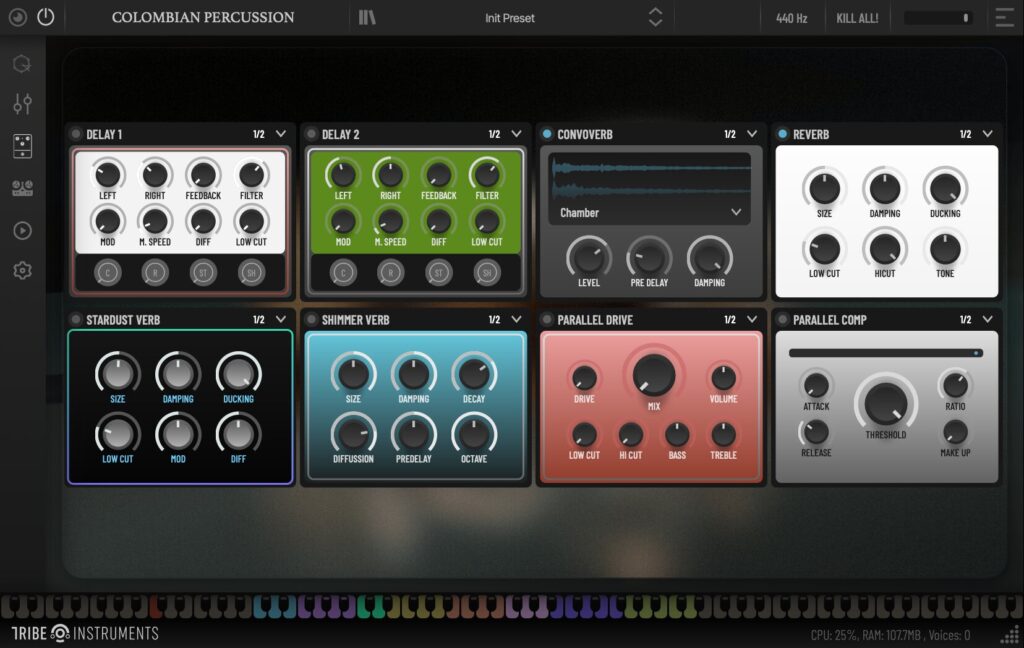Open the effects pedal page in sidebar
Viewport: 1024px width, 648px height.
tap(22, 146)
